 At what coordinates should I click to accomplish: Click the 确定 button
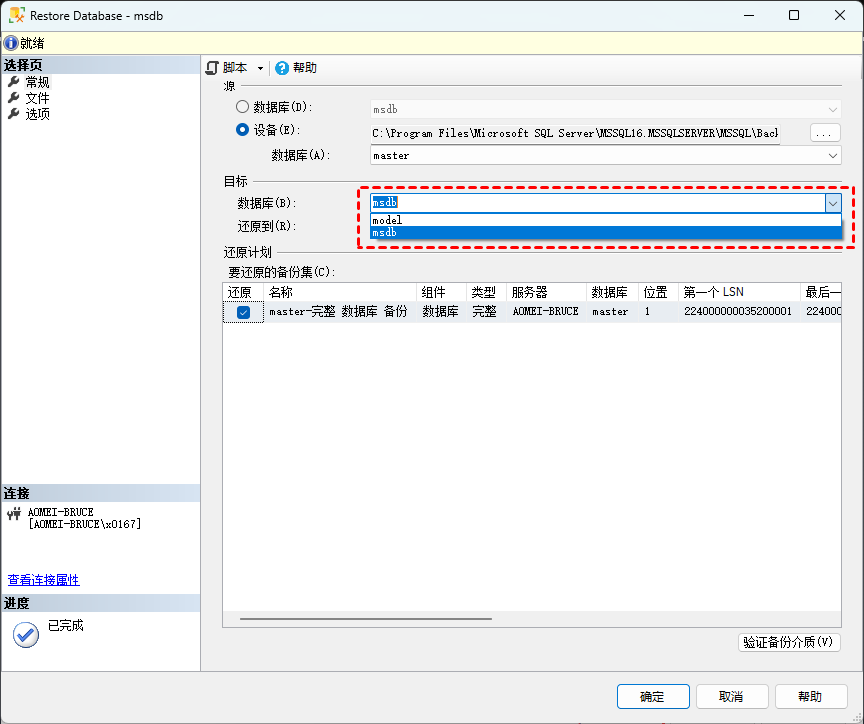(652, 697)
